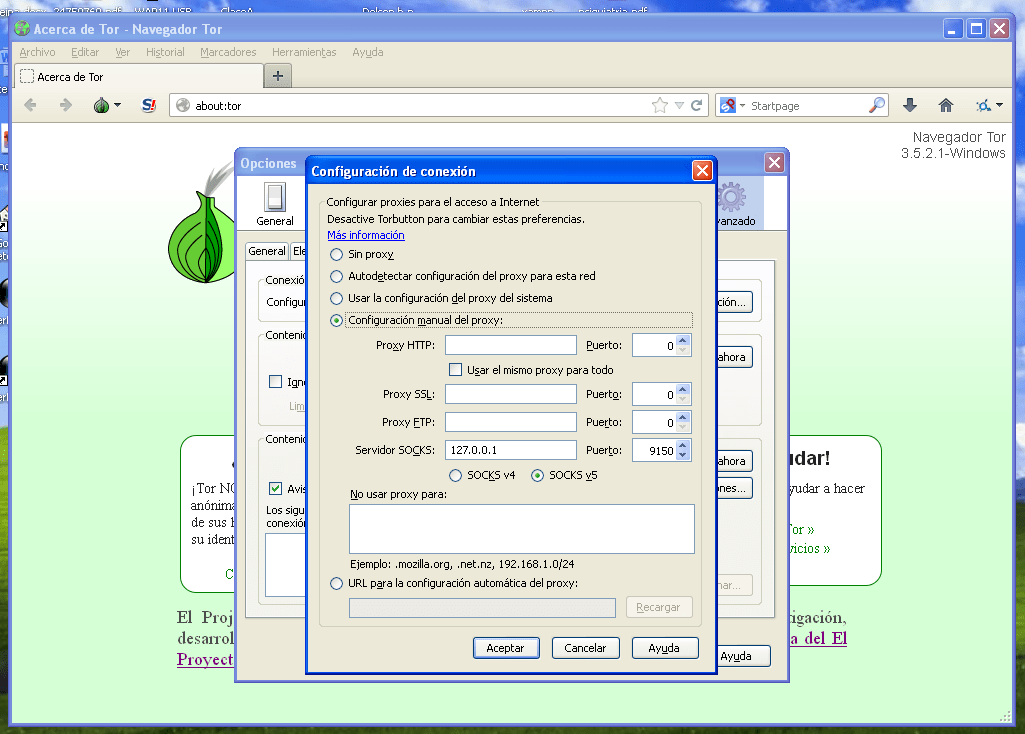Decrease Proxy FTP port value
This screenshot has height=734, width=1025.
point(683,427)
